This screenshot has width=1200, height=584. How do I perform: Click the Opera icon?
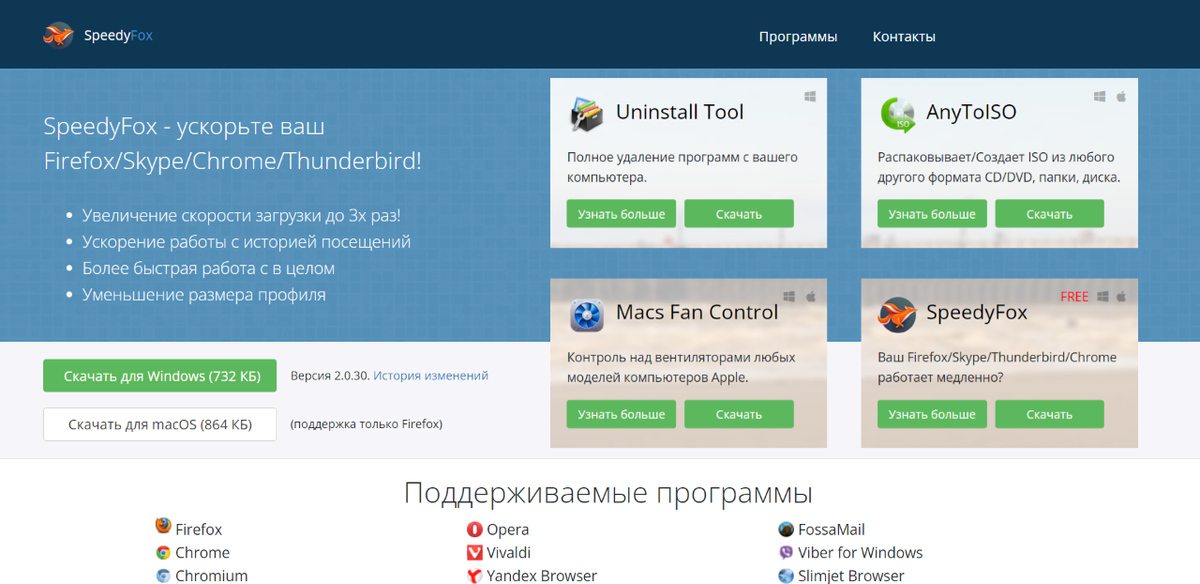click(475, 529)
